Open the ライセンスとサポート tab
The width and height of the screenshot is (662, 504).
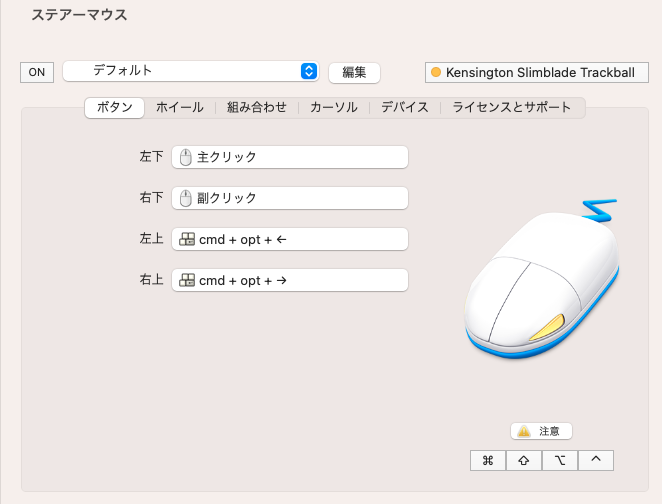point(512,107)
